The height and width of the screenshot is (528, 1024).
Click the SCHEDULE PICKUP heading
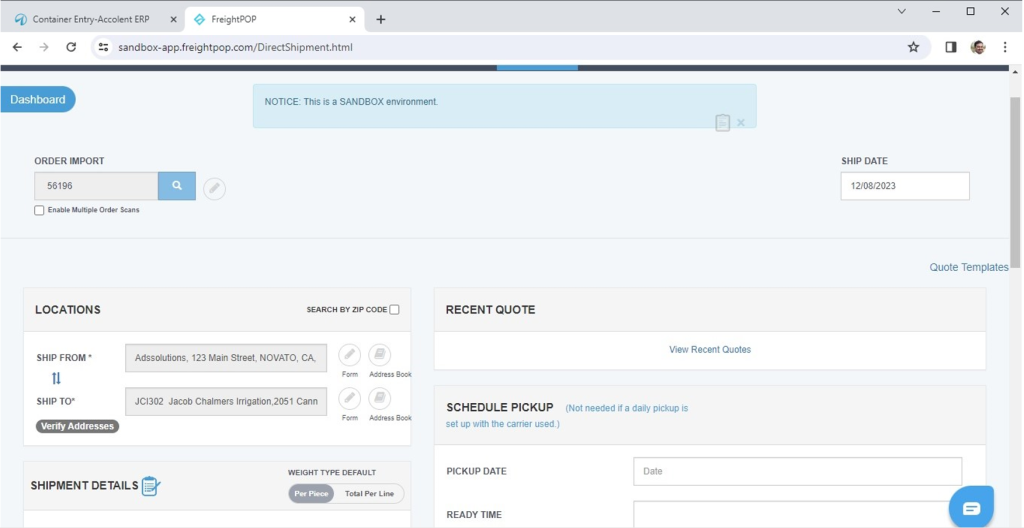click(x=500, y=407)
